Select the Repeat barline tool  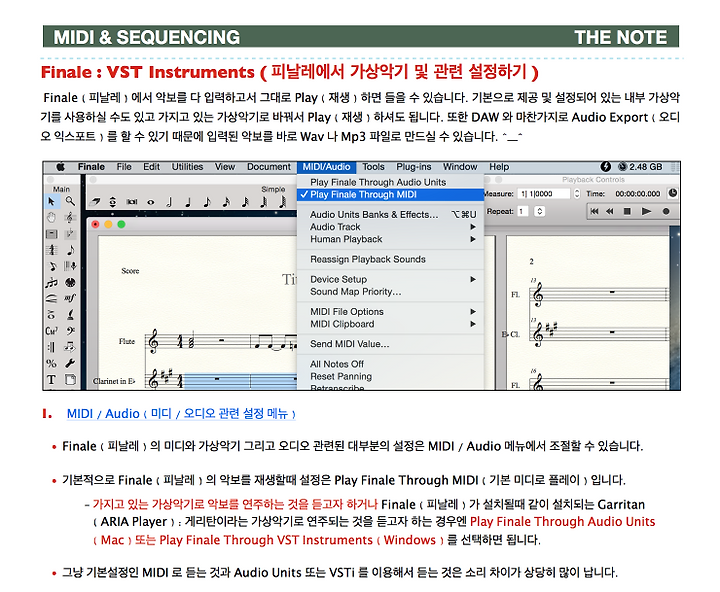51,347
